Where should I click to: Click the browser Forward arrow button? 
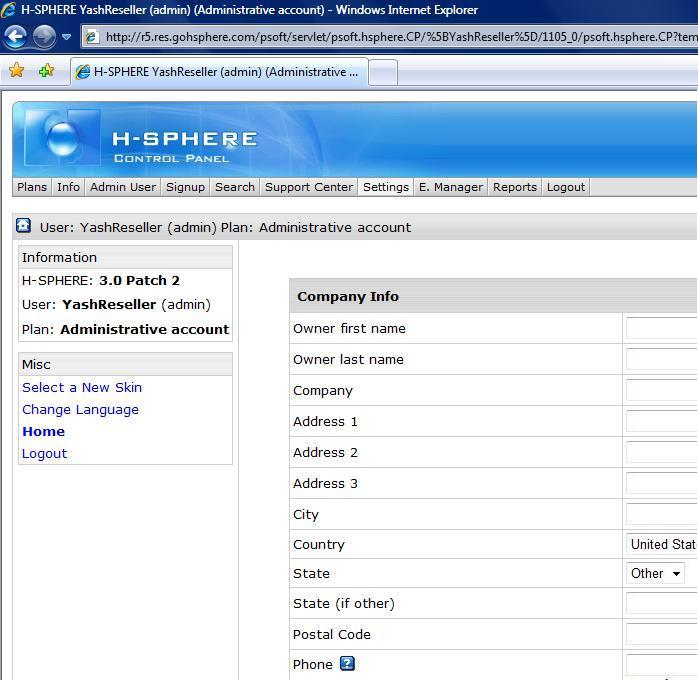(45, 37)
